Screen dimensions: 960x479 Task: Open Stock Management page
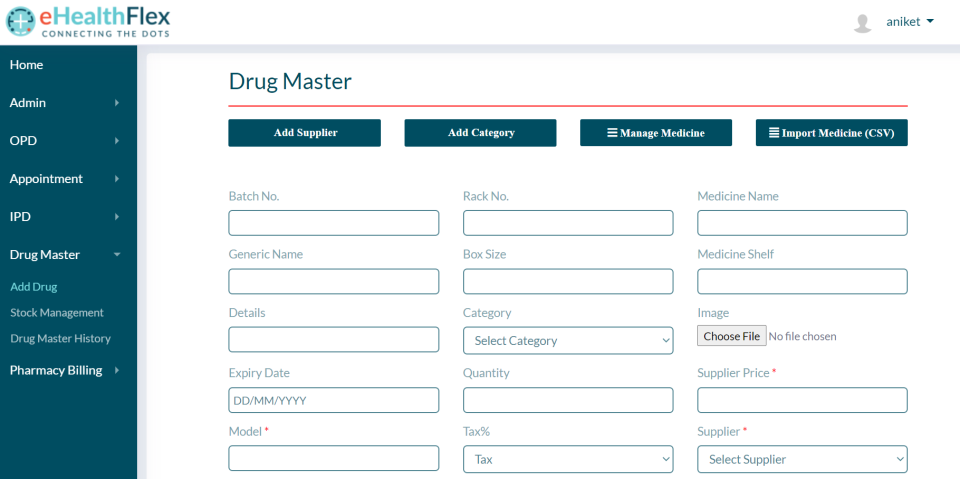[x=57, y=313]
